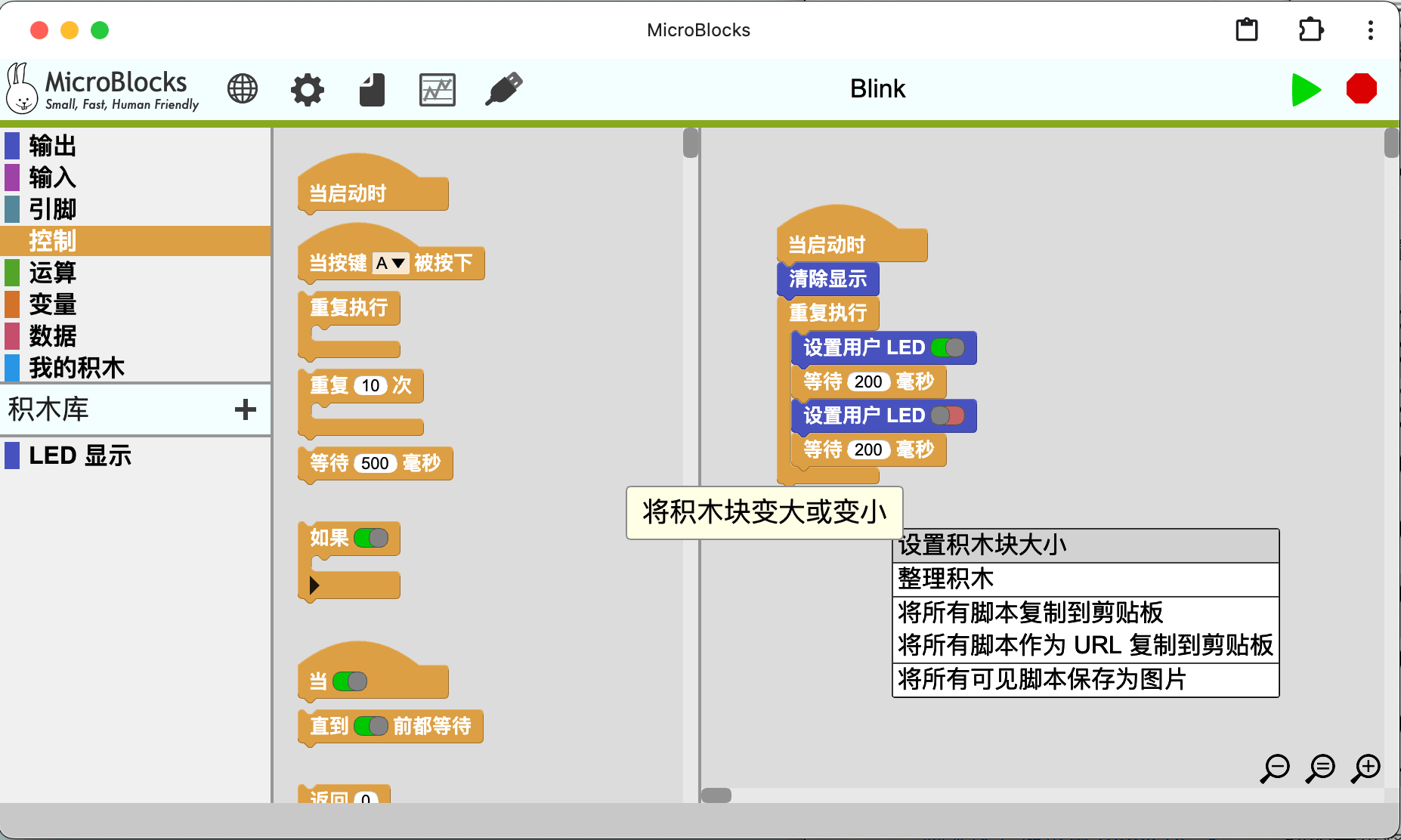Open the data graph icon
1401x840 pixels.
coord(438,90)
